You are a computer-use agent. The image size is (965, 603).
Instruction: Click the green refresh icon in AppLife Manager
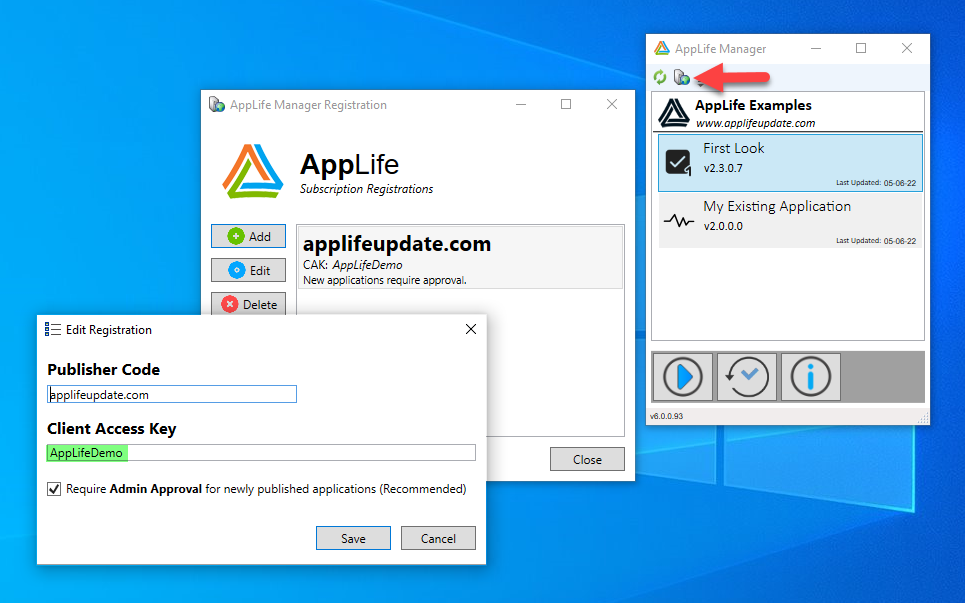pos(660,77)
